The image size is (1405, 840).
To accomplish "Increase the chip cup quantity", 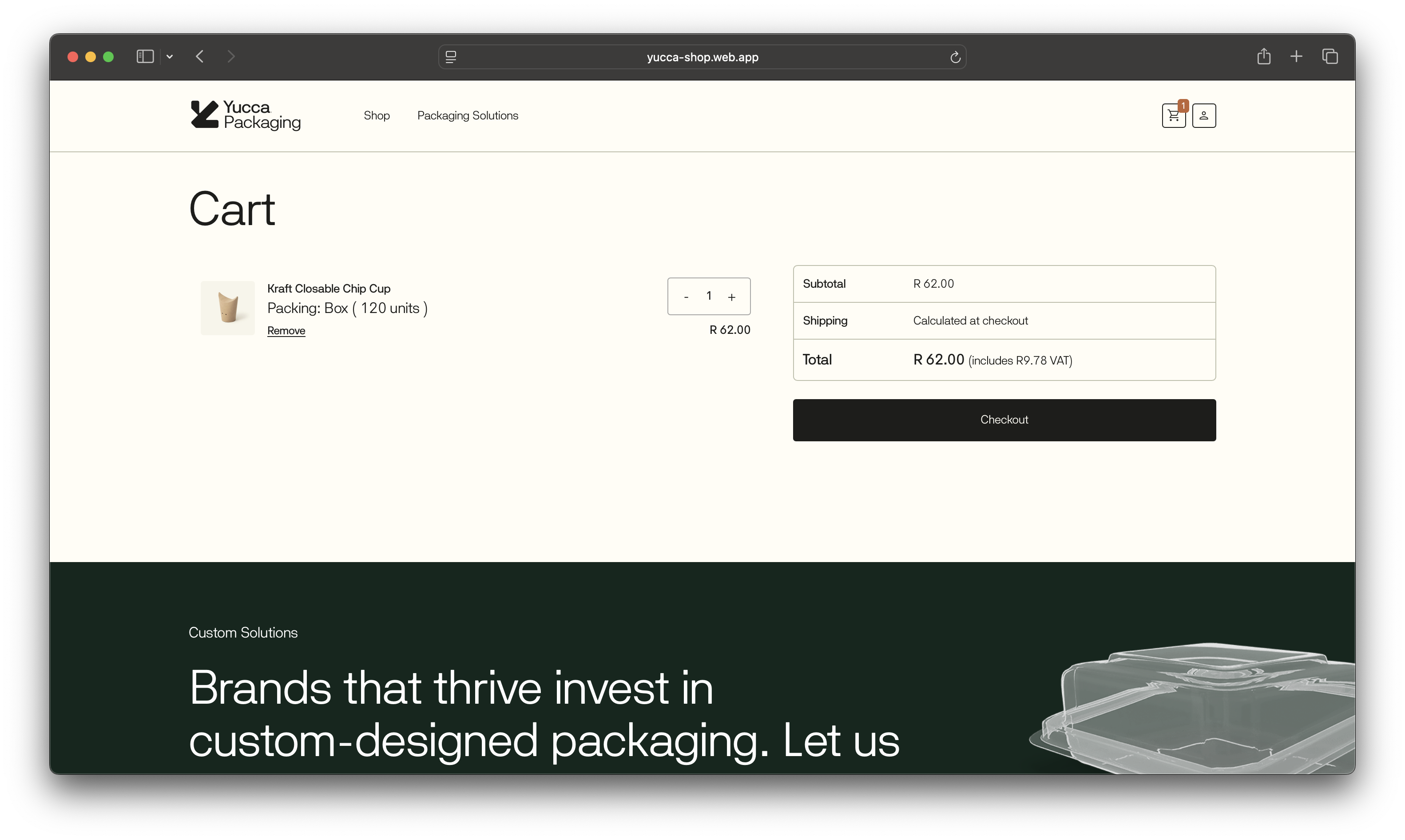I will pos(731,297).
